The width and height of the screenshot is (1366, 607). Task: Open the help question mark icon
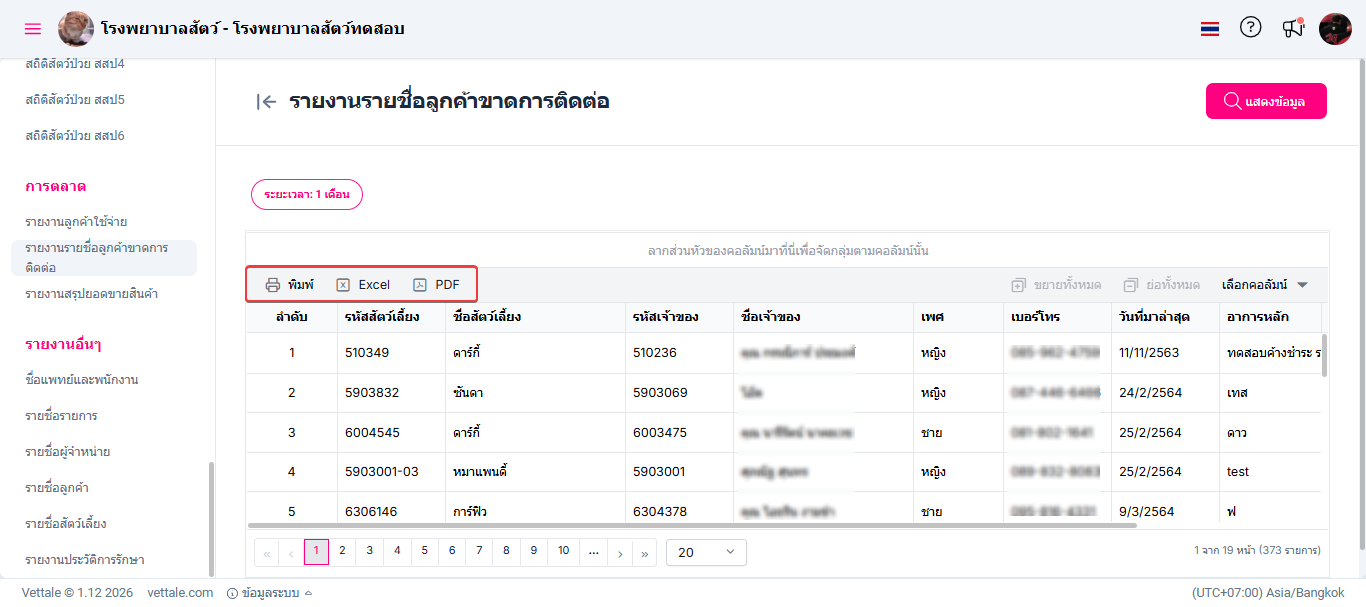coord(1251,28)
